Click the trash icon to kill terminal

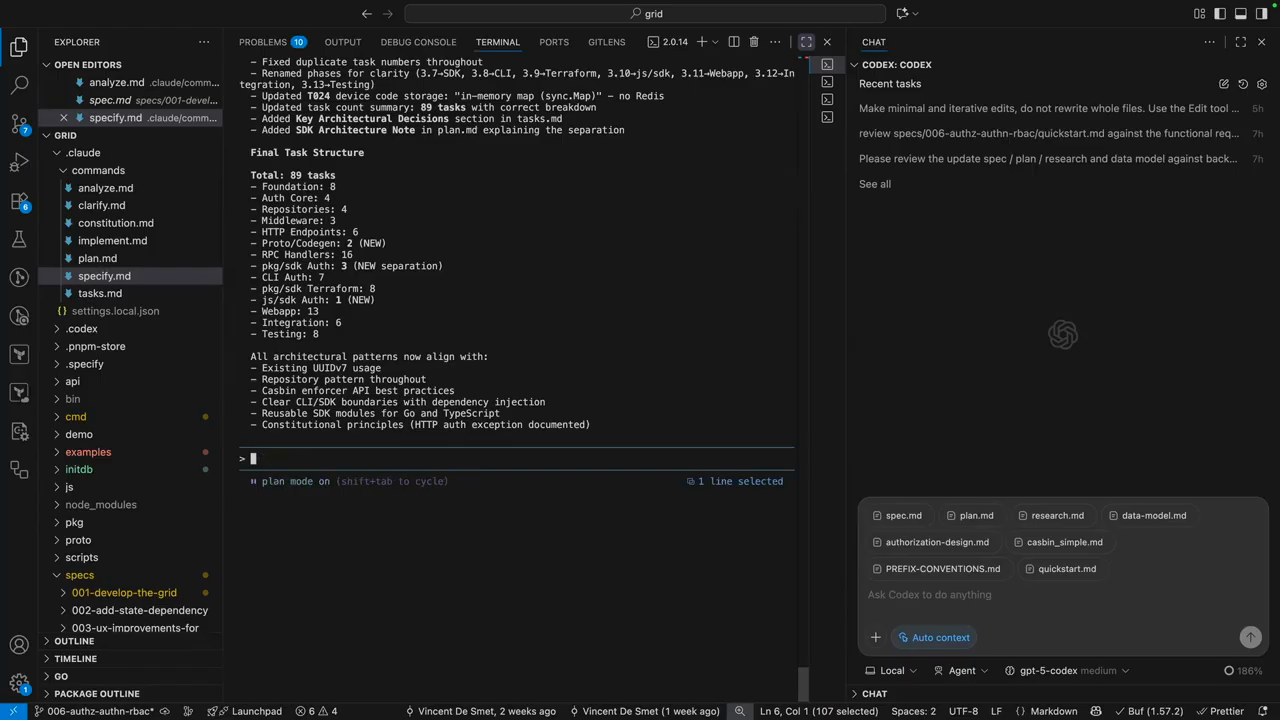click(754, 42)
